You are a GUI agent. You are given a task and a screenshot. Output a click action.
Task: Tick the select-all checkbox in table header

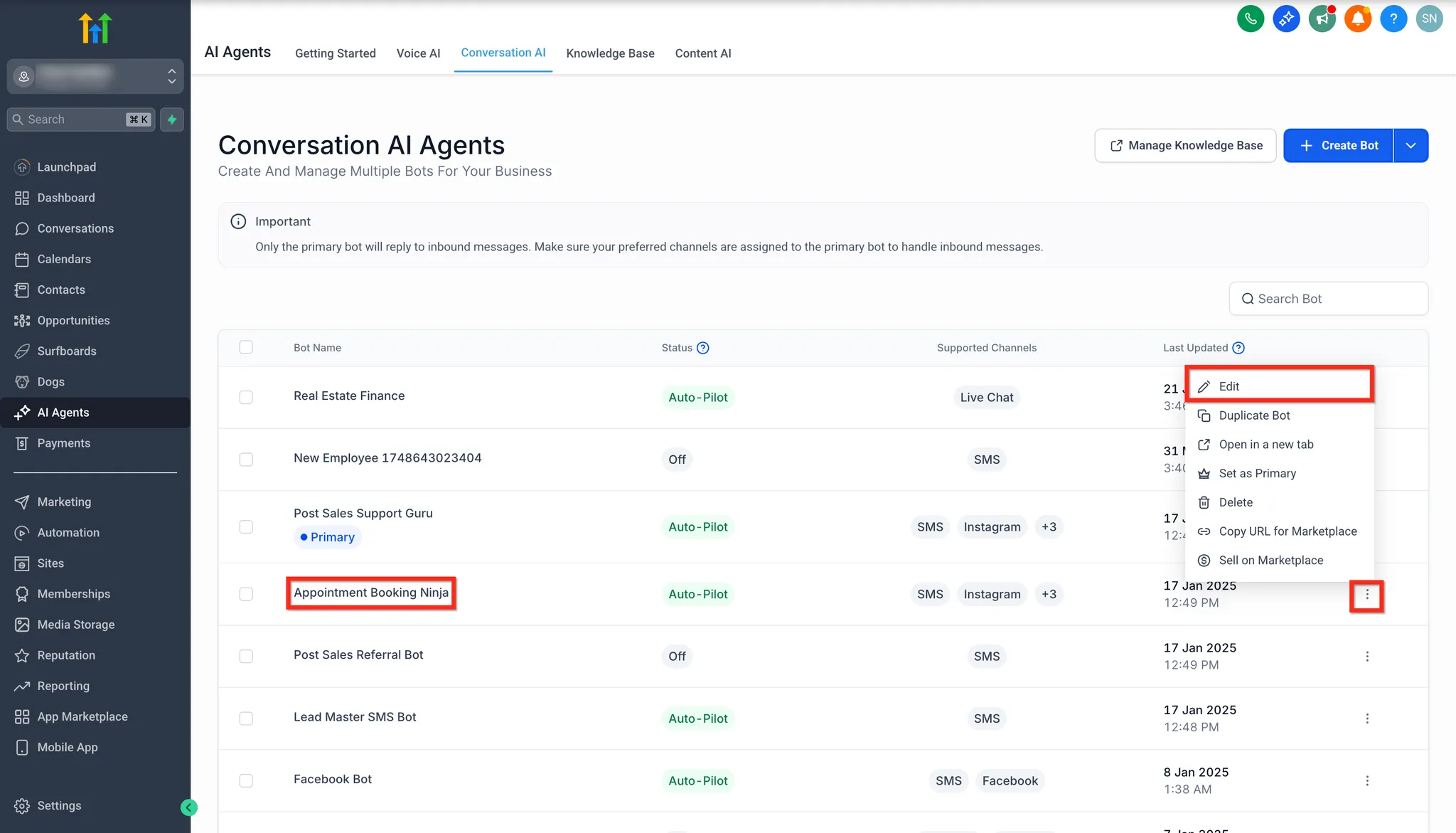click(x=246, y=347)
